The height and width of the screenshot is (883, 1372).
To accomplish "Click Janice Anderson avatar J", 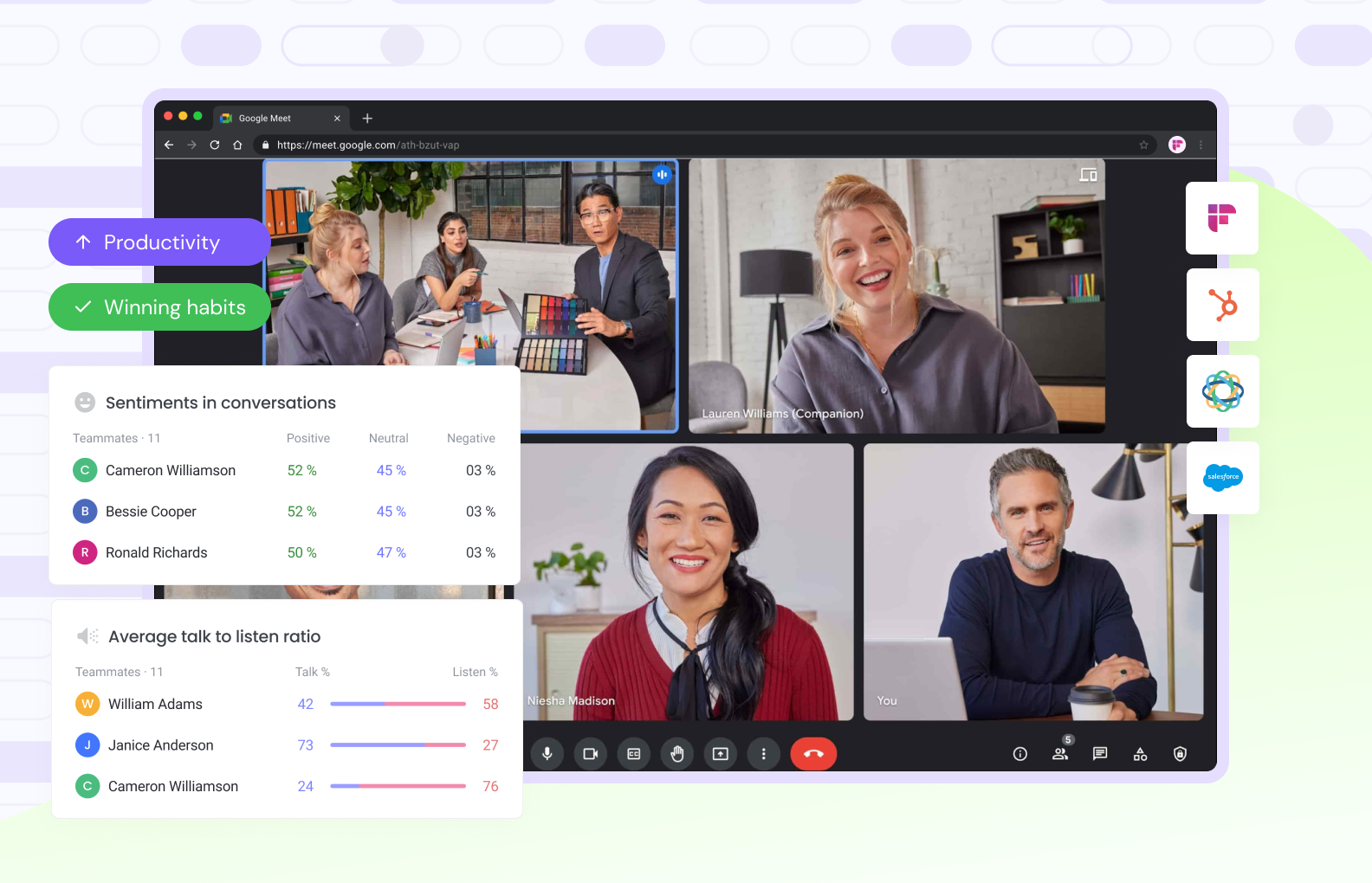I will click(87, 745).
